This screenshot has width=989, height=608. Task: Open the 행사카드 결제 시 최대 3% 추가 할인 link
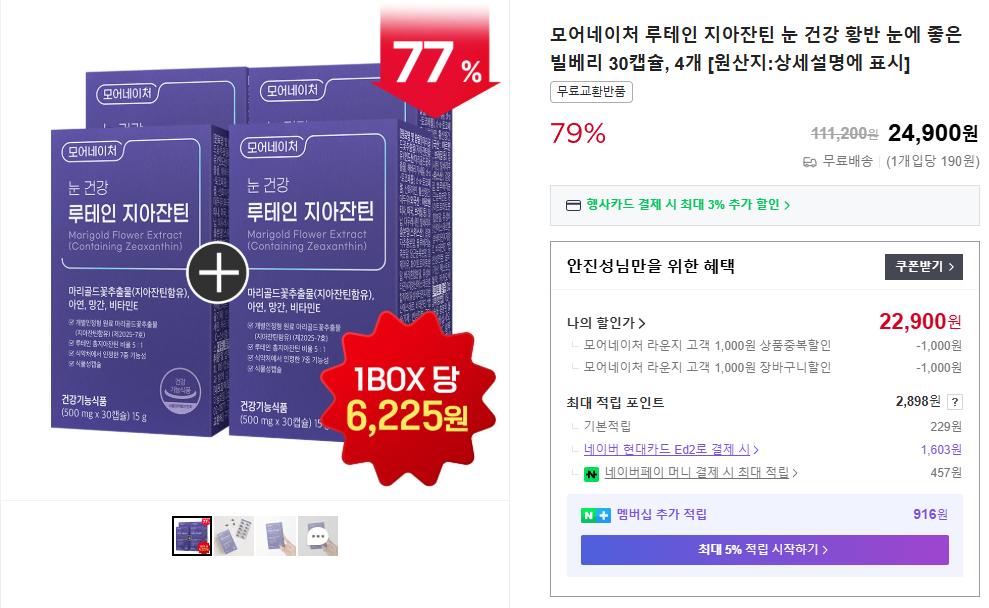[688, 205]
